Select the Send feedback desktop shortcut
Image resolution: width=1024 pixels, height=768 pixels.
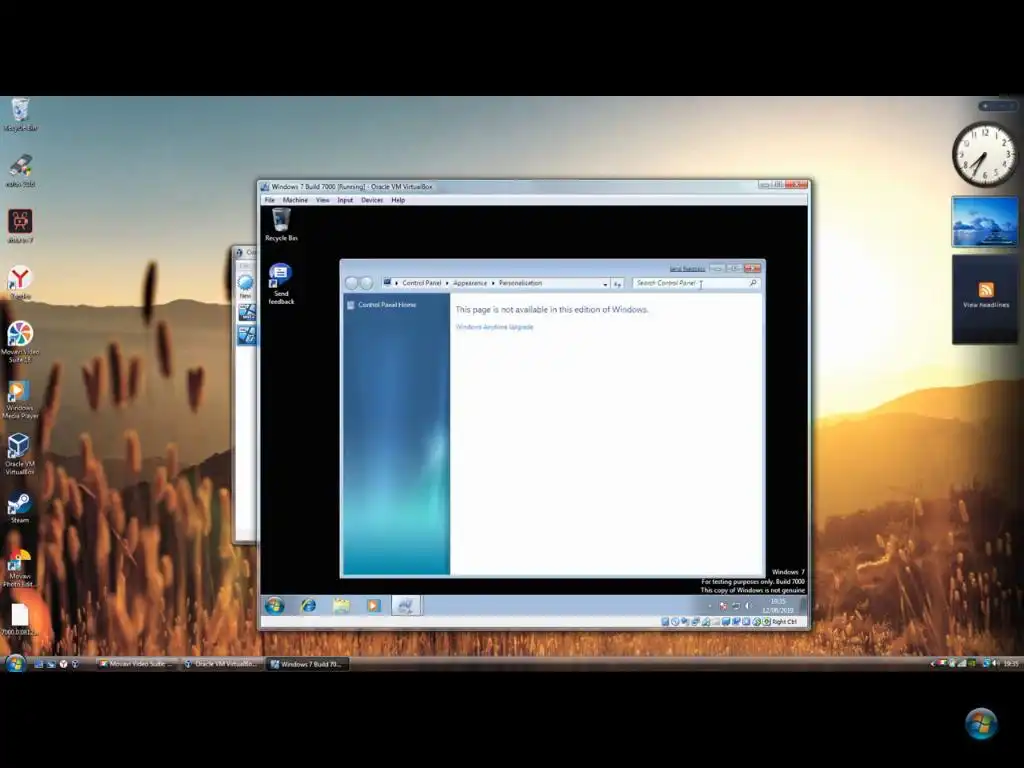[281, 283]
